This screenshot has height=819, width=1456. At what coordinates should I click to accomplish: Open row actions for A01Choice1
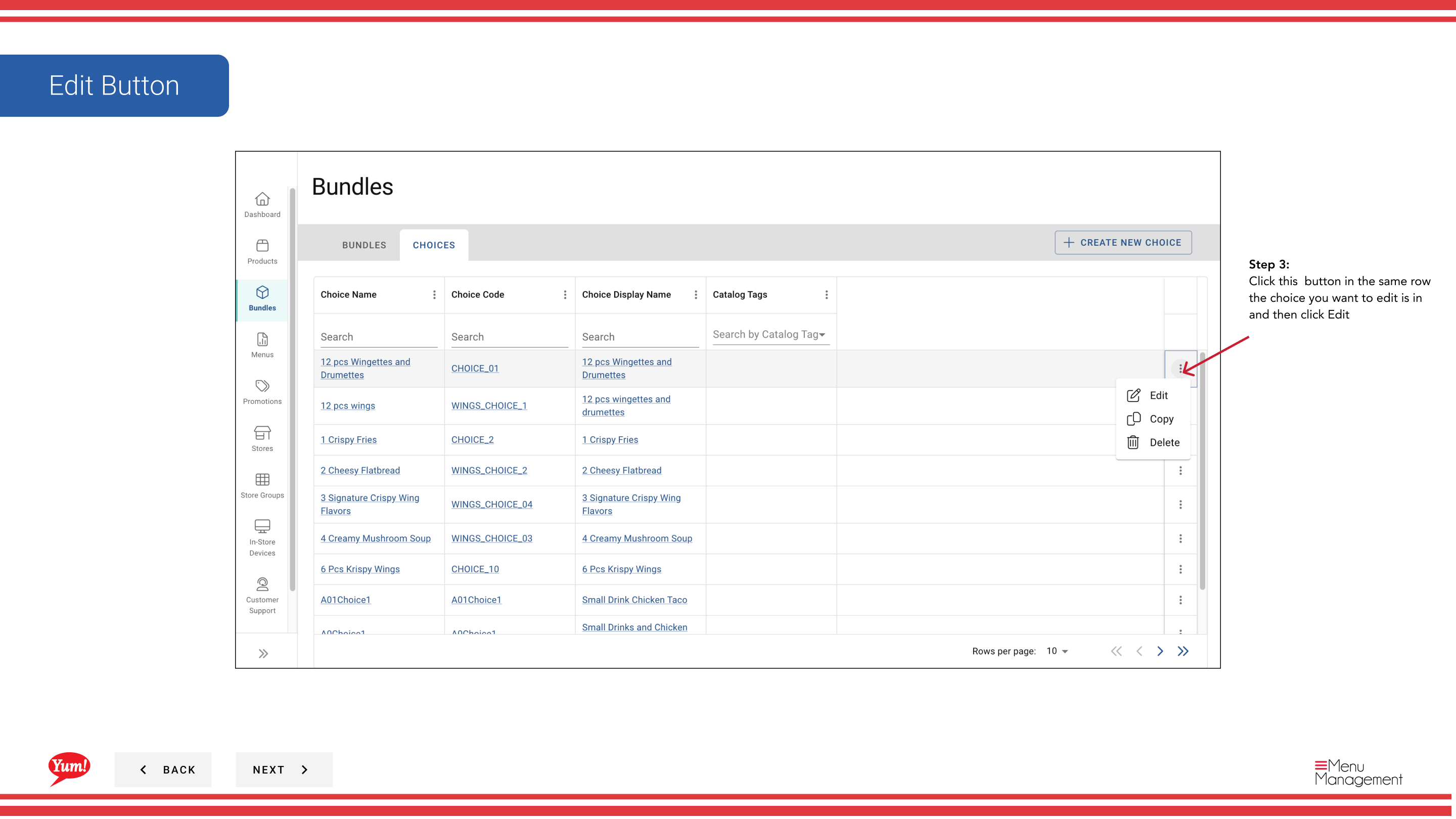pos(1180,600)
